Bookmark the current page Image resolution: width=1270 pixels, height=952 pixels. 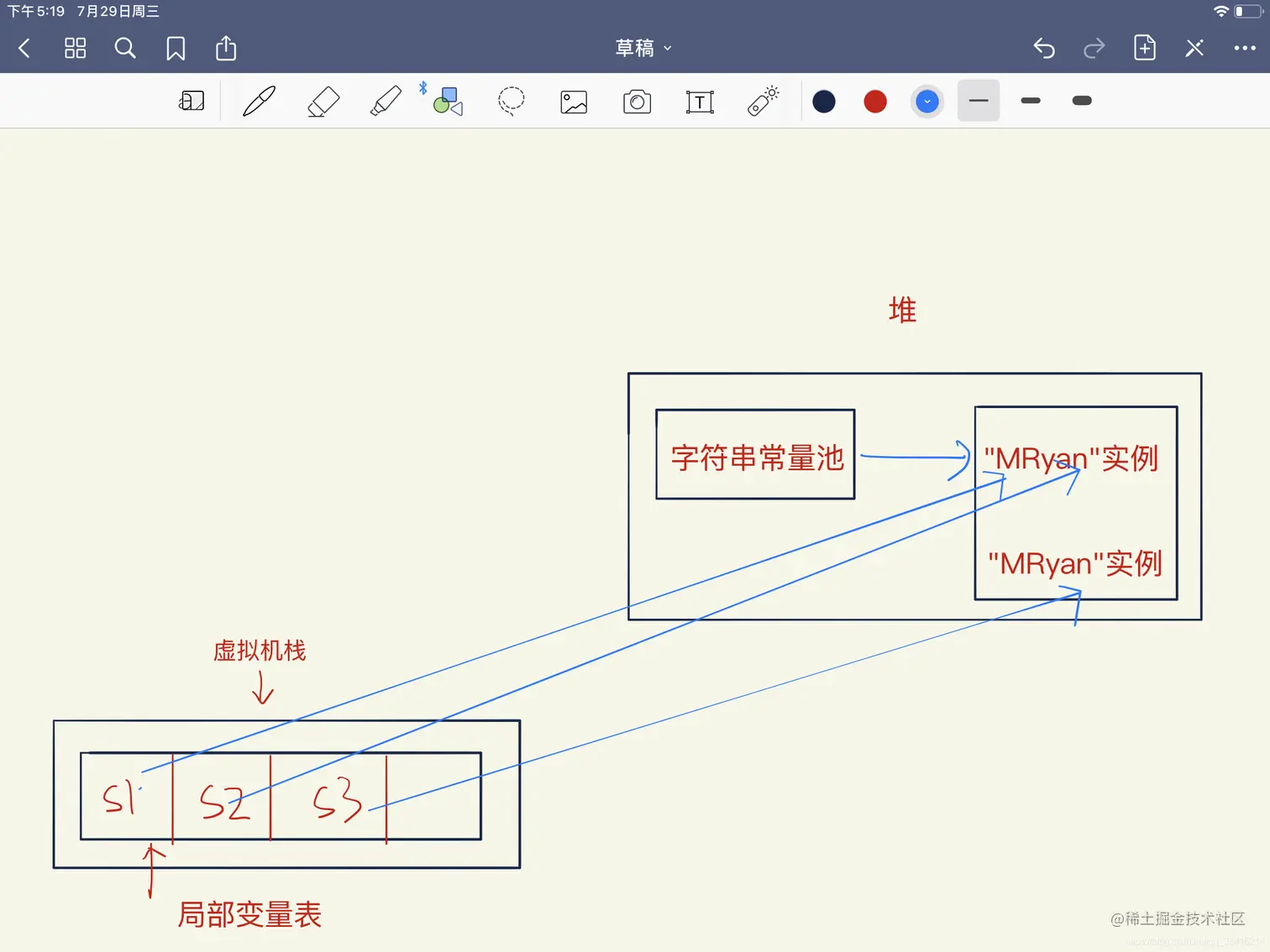click(x=176, y=48)
